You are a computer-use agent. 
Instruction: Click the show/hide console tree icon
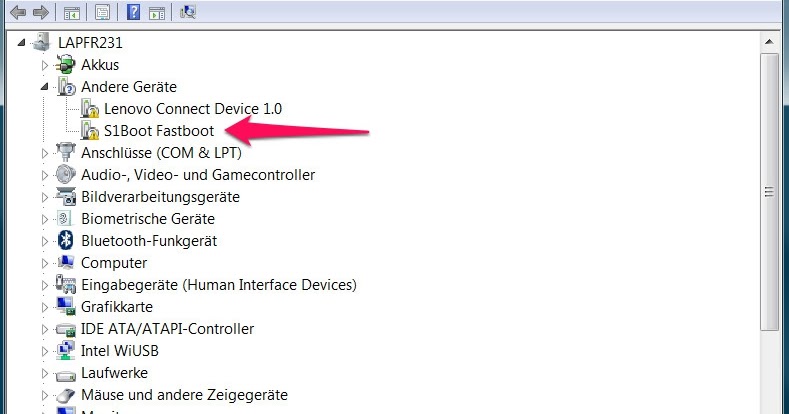[x=72, y=13]
